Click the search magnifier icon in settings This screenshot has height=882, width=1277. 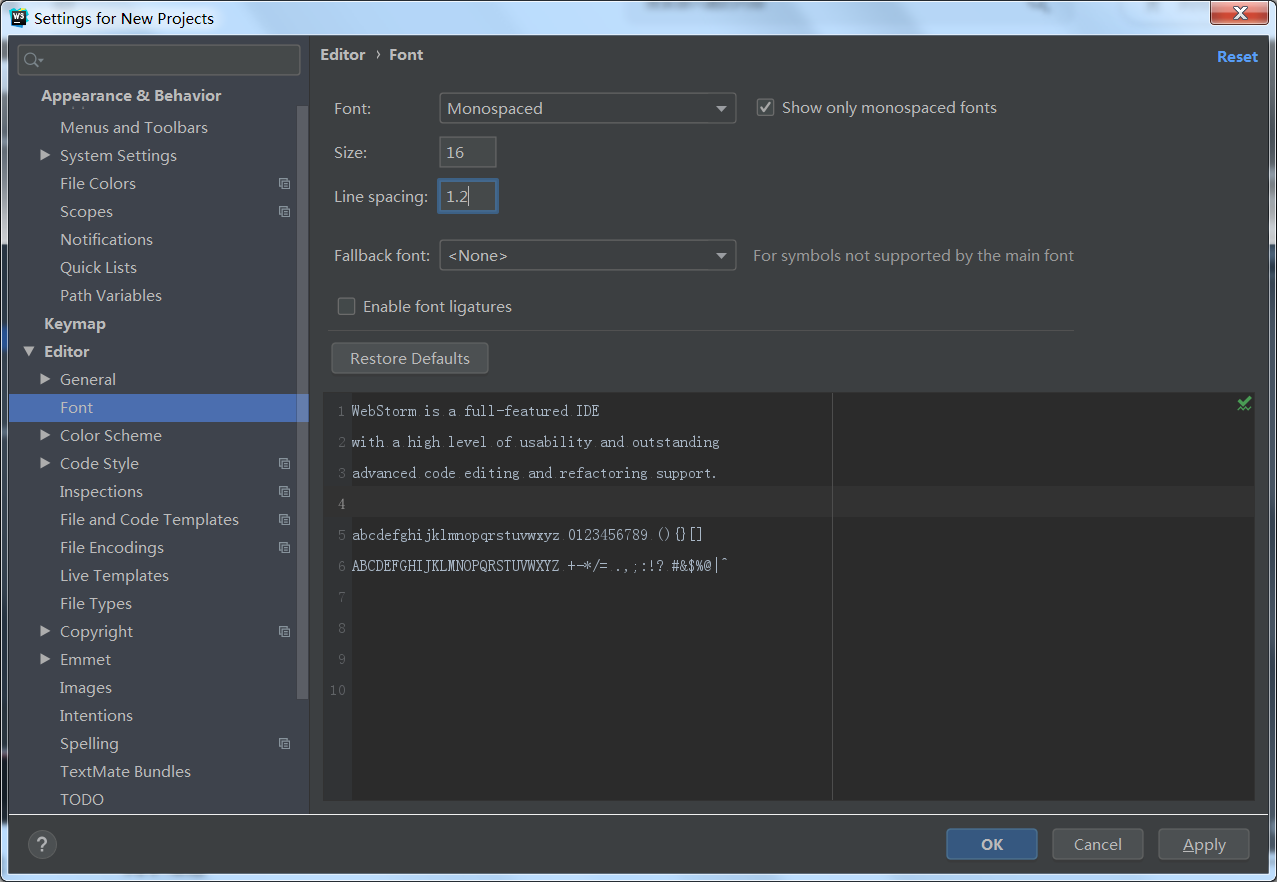click(x=33, y=60)
